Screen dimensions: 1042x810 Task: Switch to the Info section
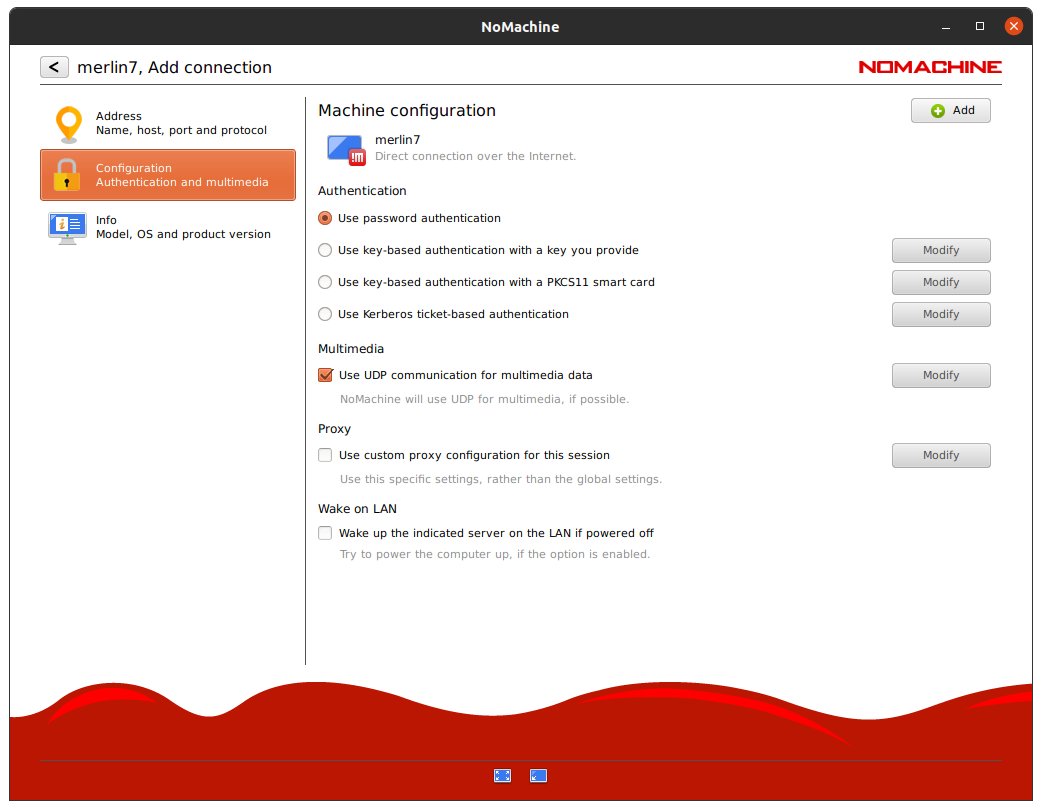click(167, 227)
